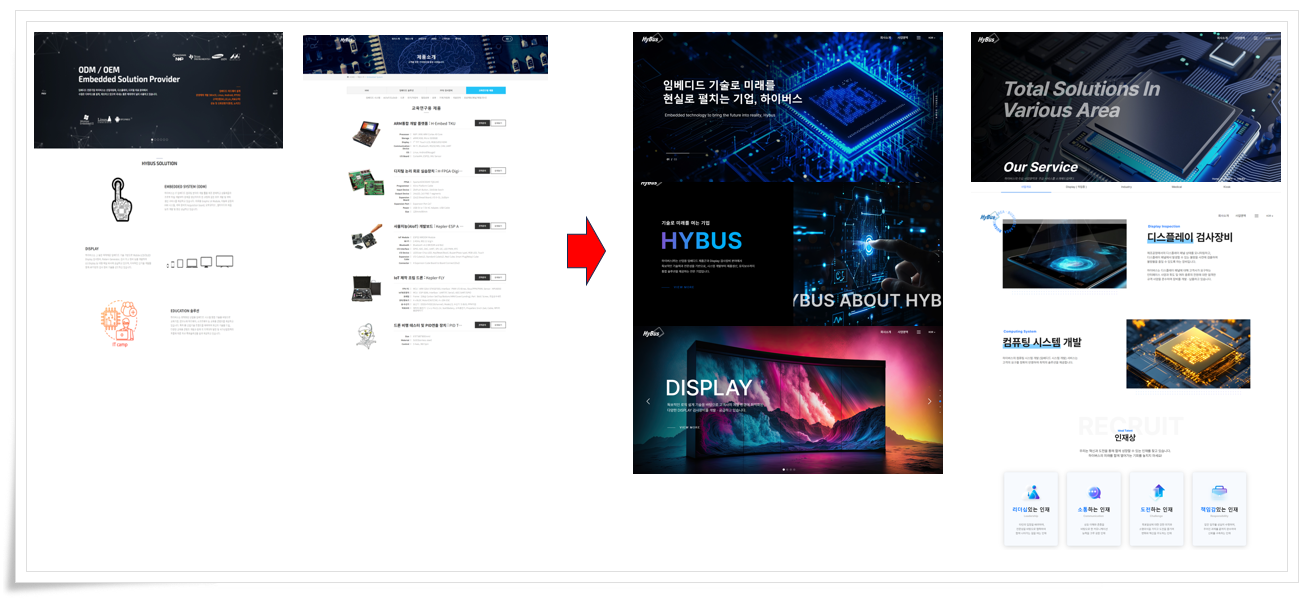This screenshot has width=1315, height=599.
Task: Select the Industry tab under Our Service
Action: point(1126,187)
